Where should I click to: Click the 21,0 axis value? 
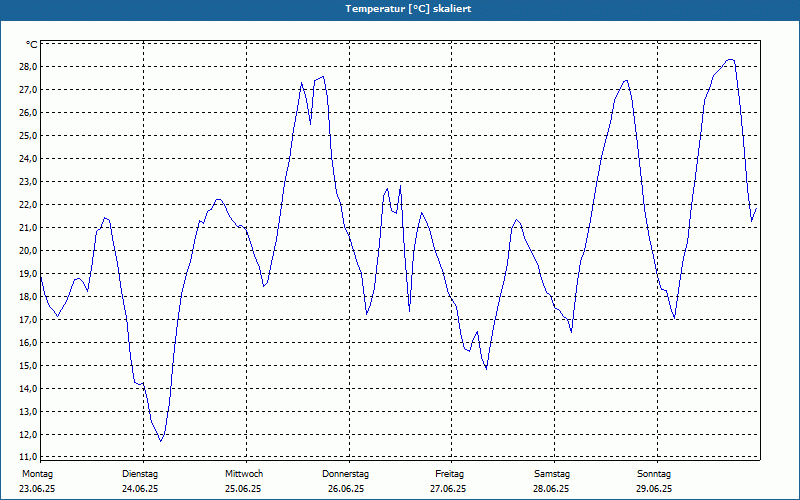[x=29, y=228]
